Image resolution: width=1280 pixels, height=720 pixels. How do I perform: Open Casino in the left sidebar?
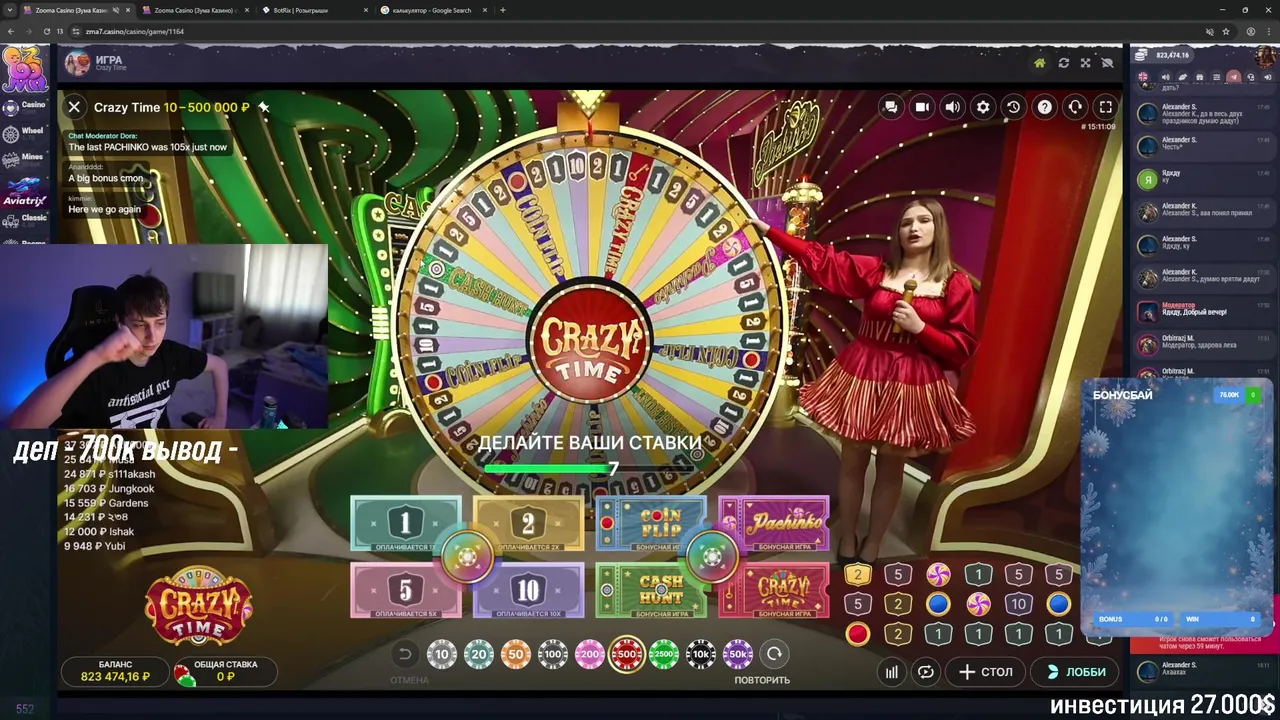24,106
